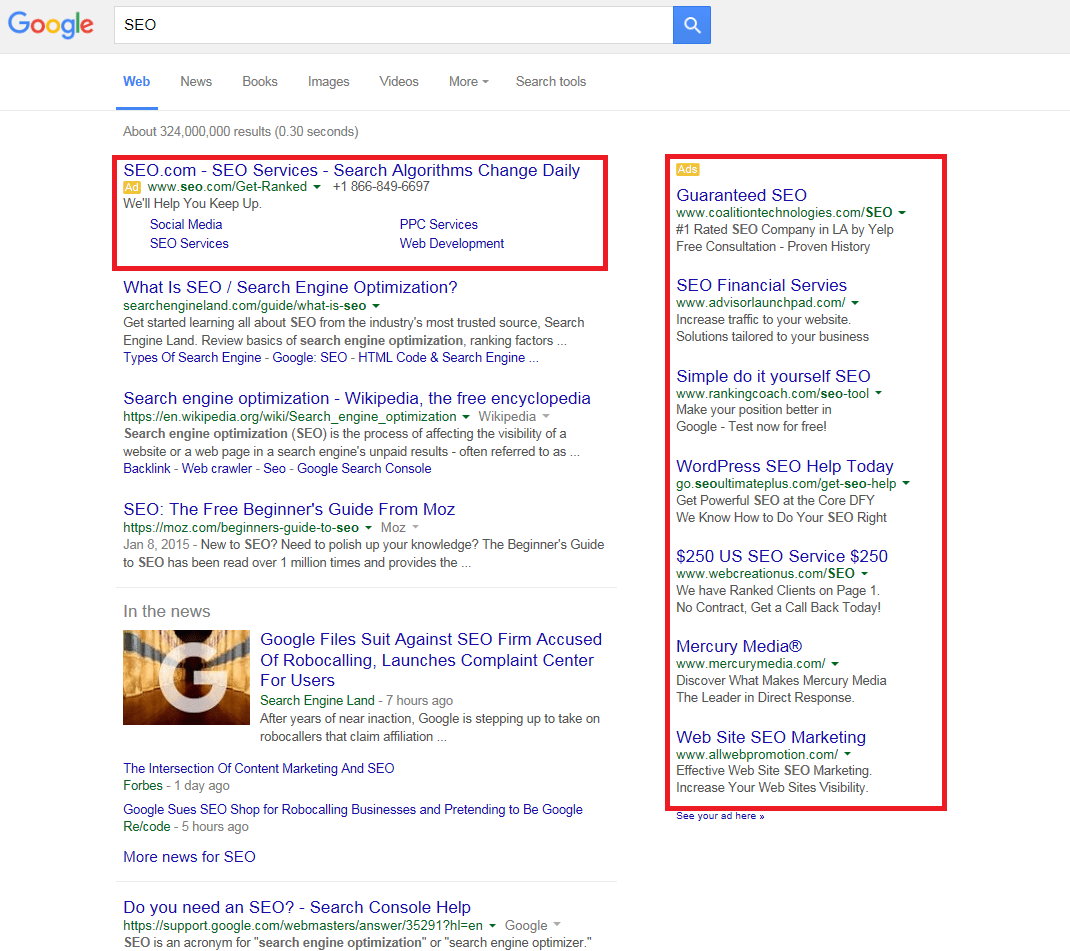Expand arrow next to rankingcoach.com/seo-tool
The image size is (1070, 951).
(x=878, y=393)
